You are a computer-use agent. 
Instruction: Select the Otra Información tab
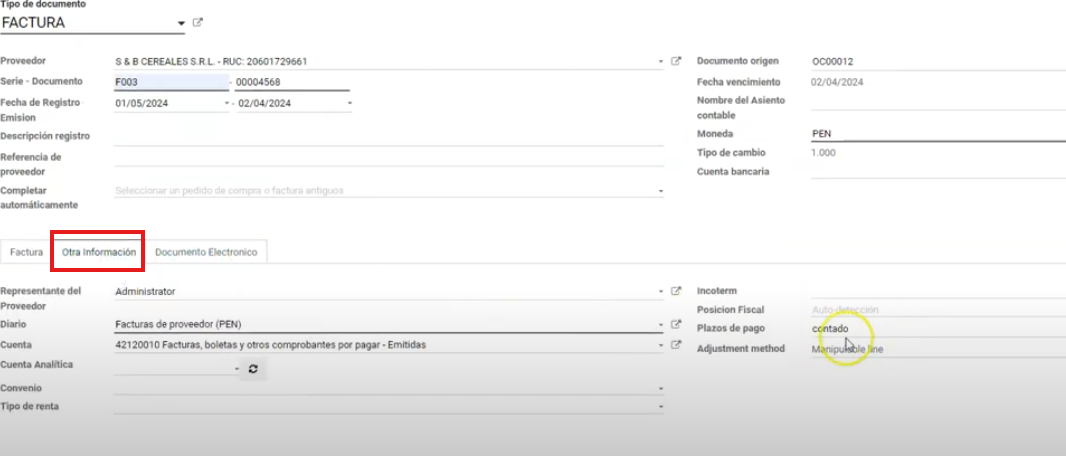(99, 252)
